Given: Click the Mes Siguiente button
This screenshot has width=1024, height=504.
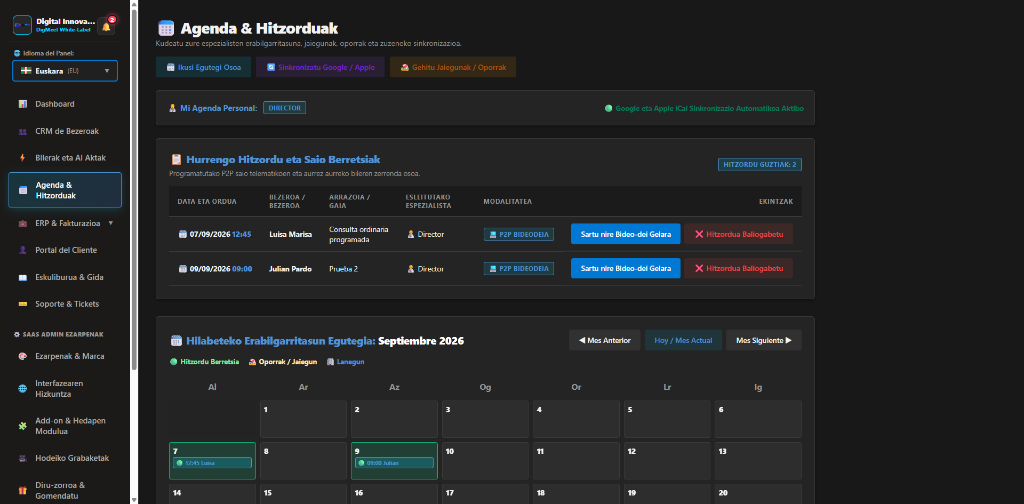Looking at the screenshot, I should tap(764, 340).
